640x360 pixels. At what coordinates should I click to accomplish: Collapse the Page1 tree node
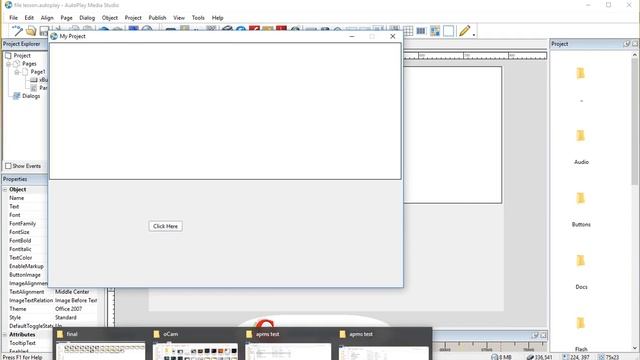click(17, 72)
